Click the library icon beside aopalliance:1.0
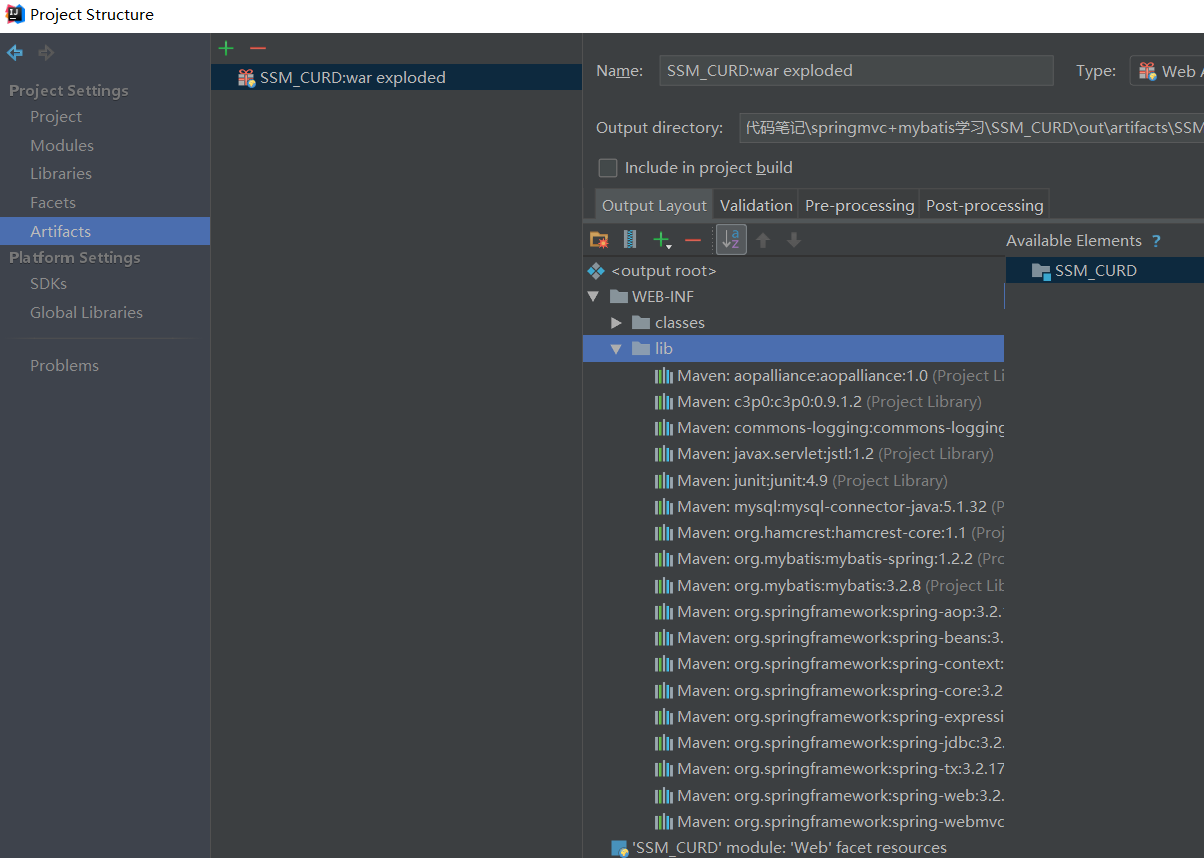The height and width of the screenshot is (858, 1204). [664, 376]
